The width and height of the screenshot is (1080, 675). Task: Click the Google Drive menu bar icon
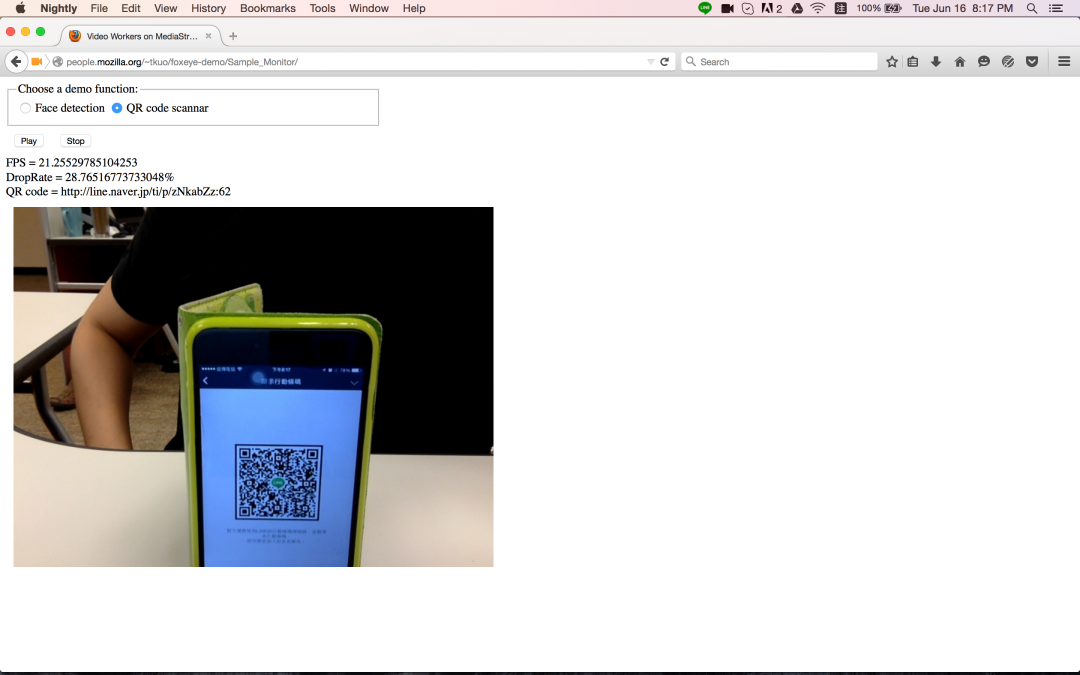[x=797, y=8]
